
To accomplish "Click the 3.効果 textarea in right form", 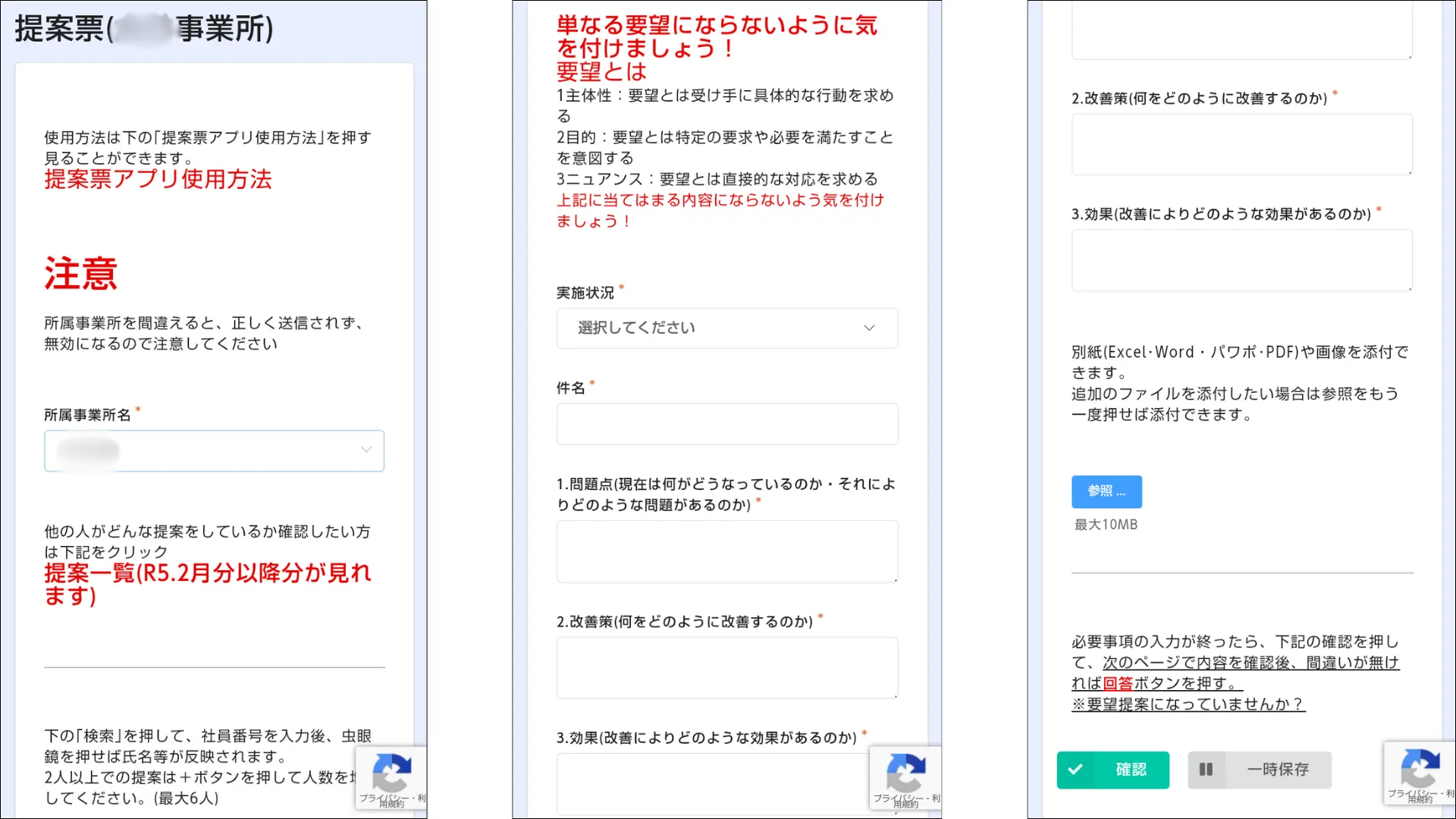I will point(1241,260).
